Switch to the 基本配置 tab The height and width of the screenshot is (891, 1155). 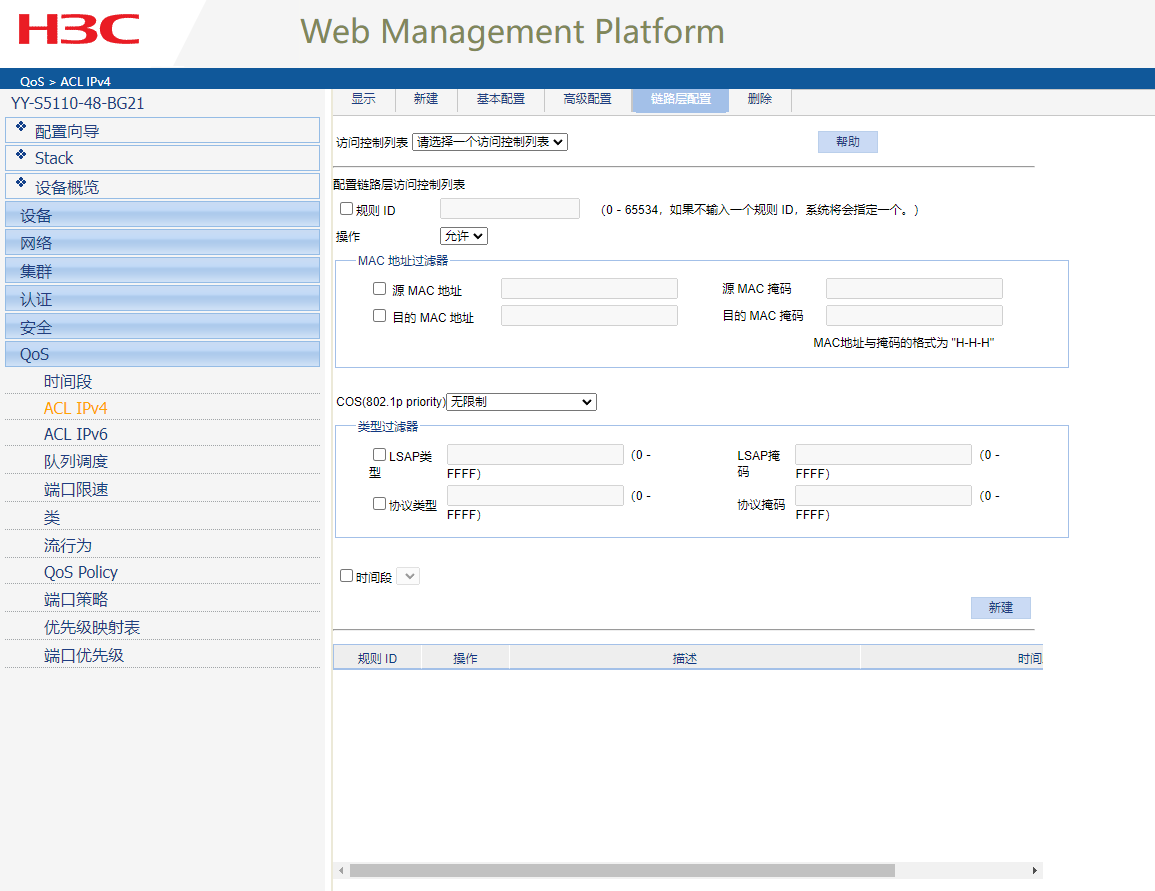500,99
